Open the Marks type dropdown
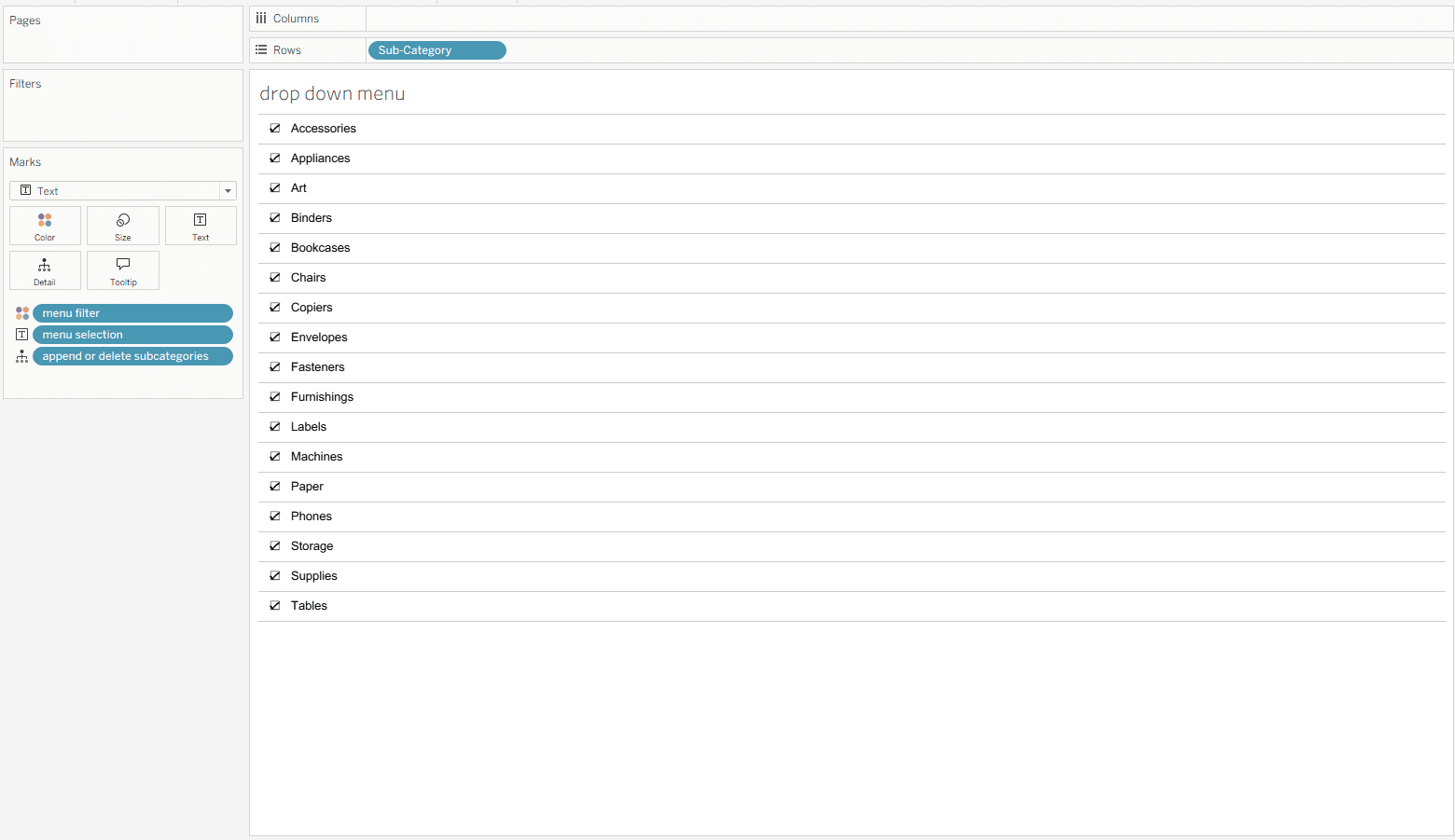 123,191
